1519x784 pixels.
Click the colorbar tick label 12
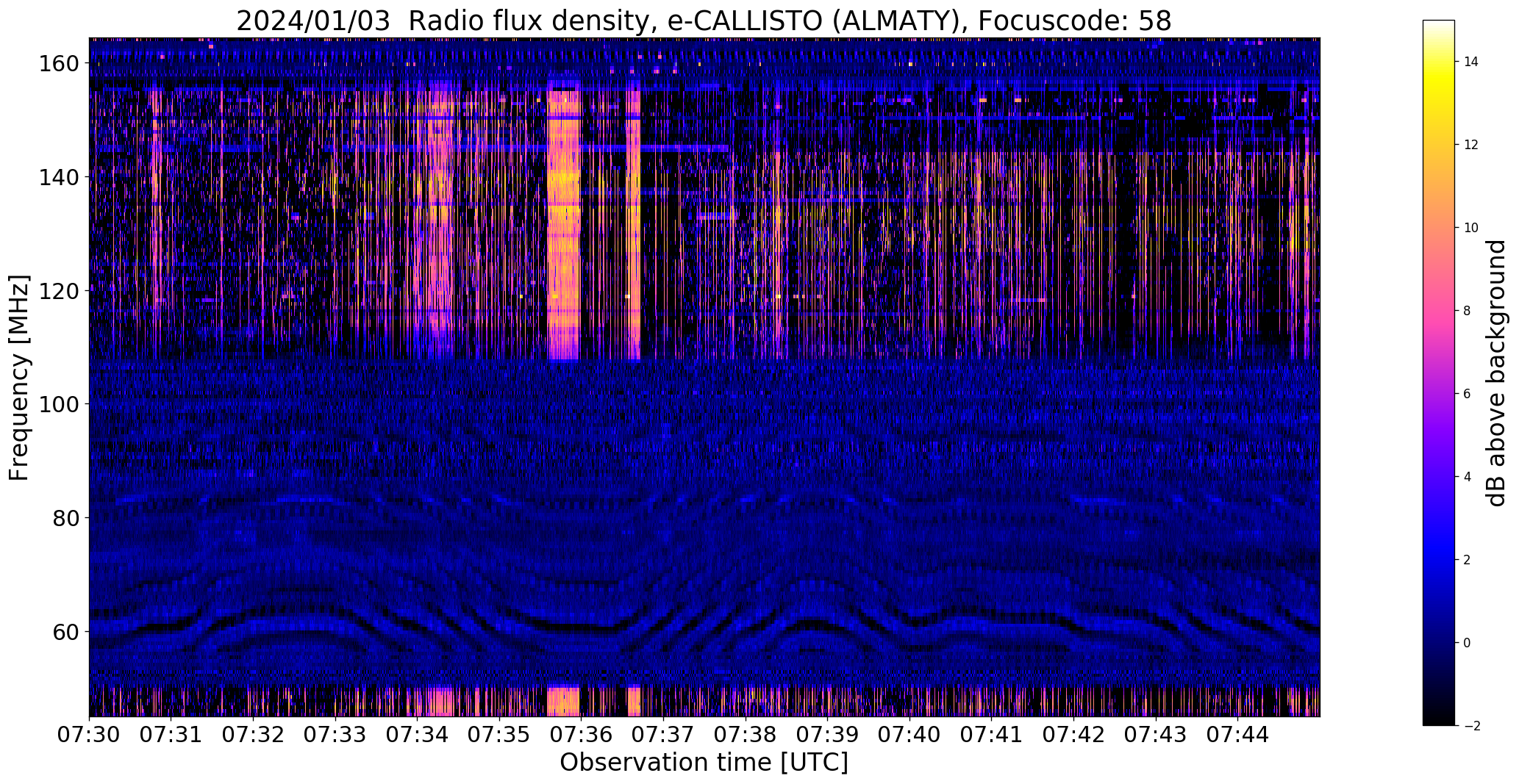point(1471,145)
